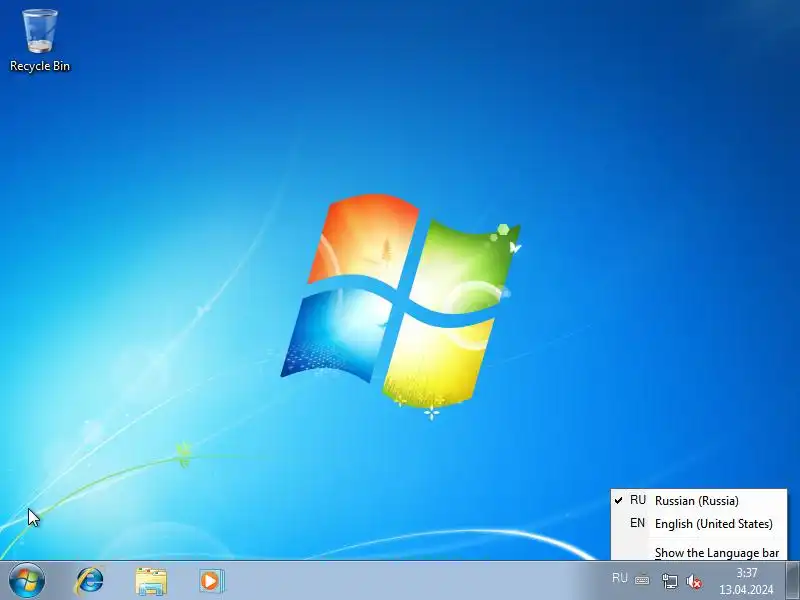
Task: Click the keyboard icon in the system tray
Action: click(x=642, y=580)
